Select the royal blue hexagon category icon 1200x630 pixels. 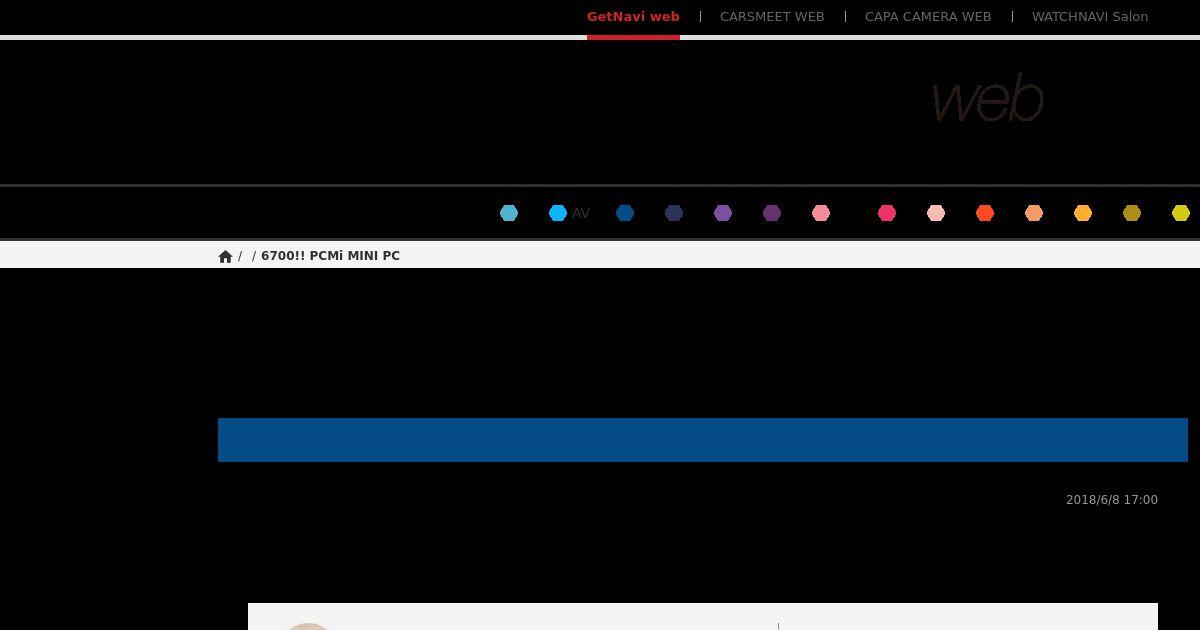[x=625, y=213]
